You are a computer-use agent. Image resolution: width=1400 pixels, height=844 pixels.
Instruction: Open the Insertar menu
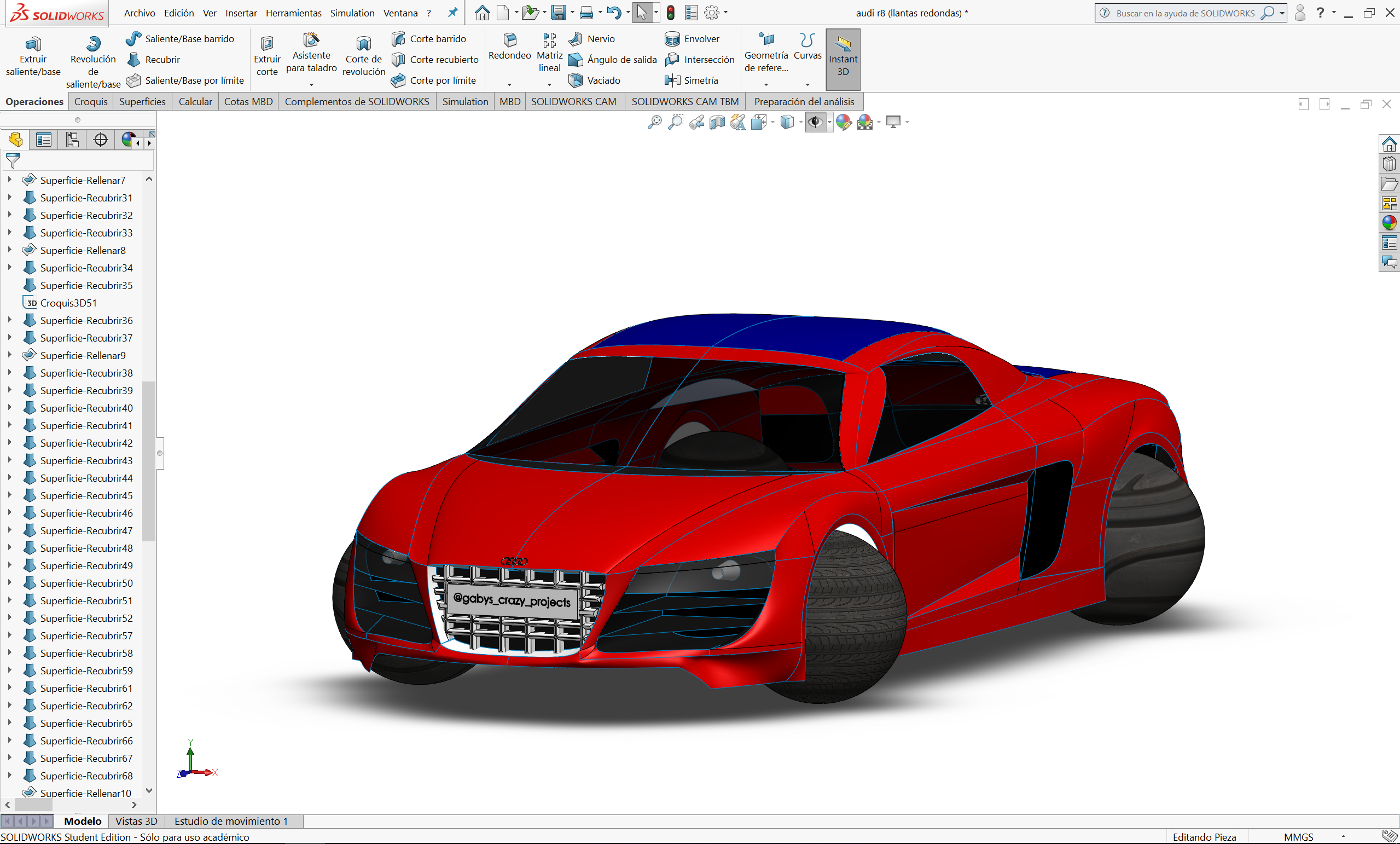[x=241, y=13]
